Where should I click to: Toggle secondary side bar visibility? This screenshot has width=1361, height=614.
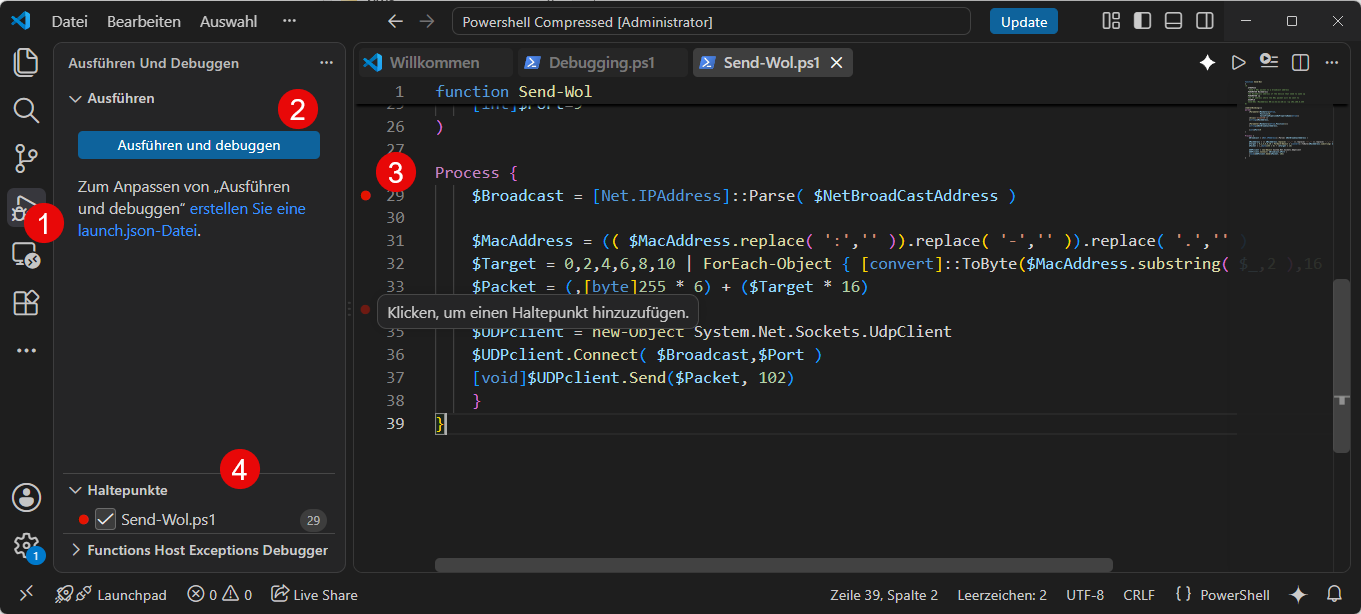pos(1205,21)
